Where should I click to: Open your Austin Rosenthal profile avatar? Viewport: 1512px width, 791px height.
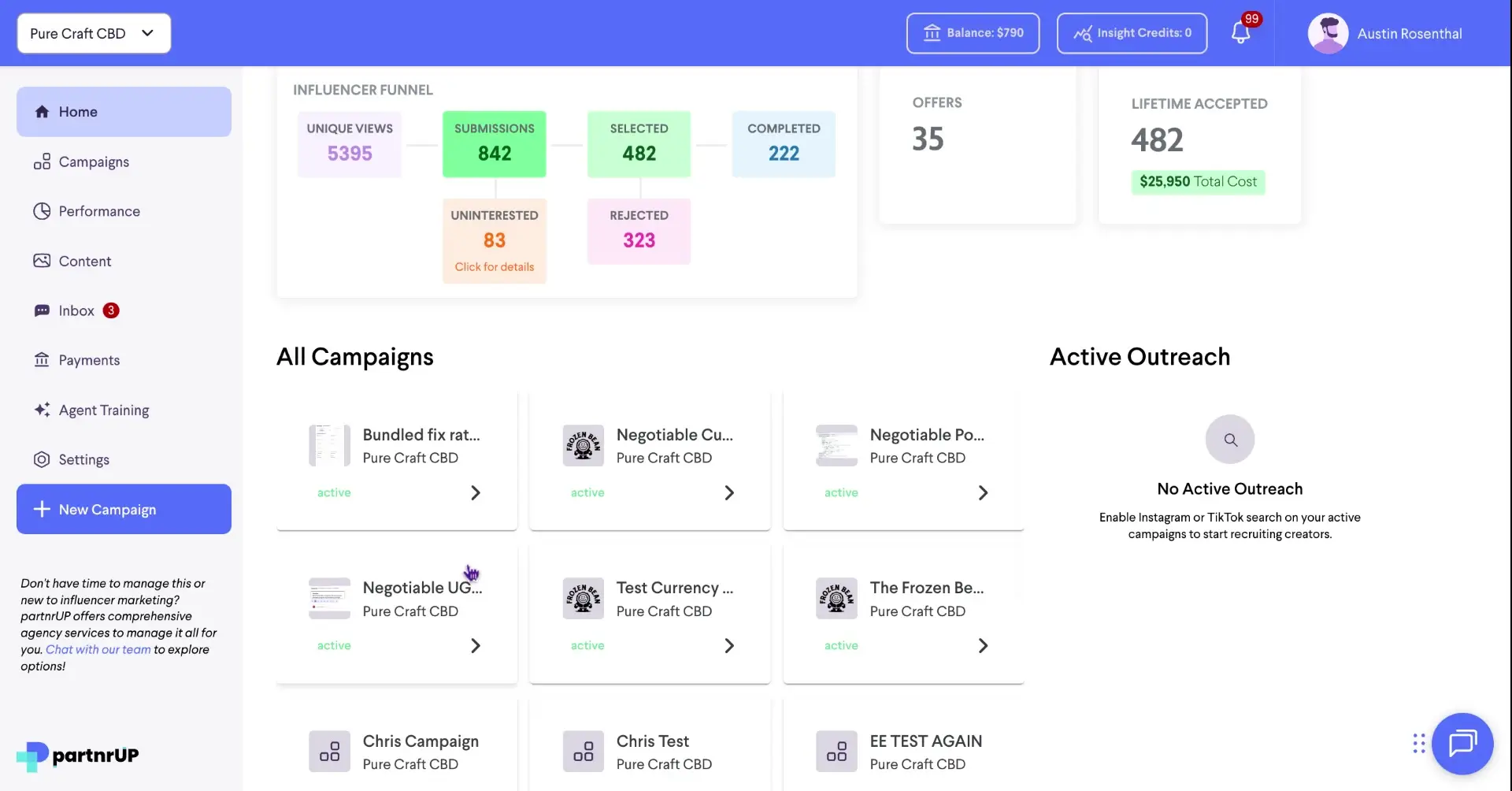pyautogui.click(x=1328, y=33)
